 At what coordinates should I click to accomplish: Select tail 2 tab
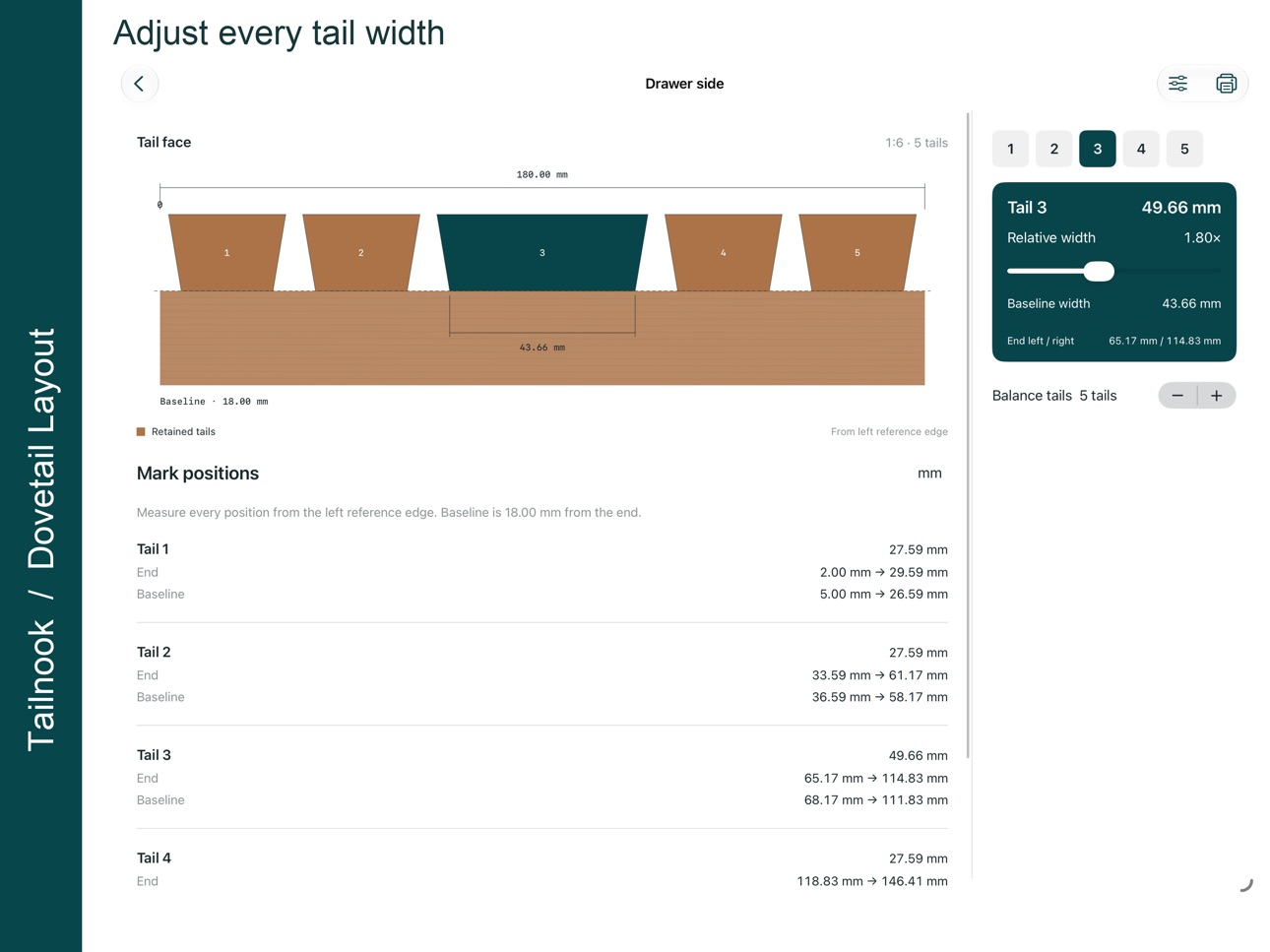point(1053,149)
